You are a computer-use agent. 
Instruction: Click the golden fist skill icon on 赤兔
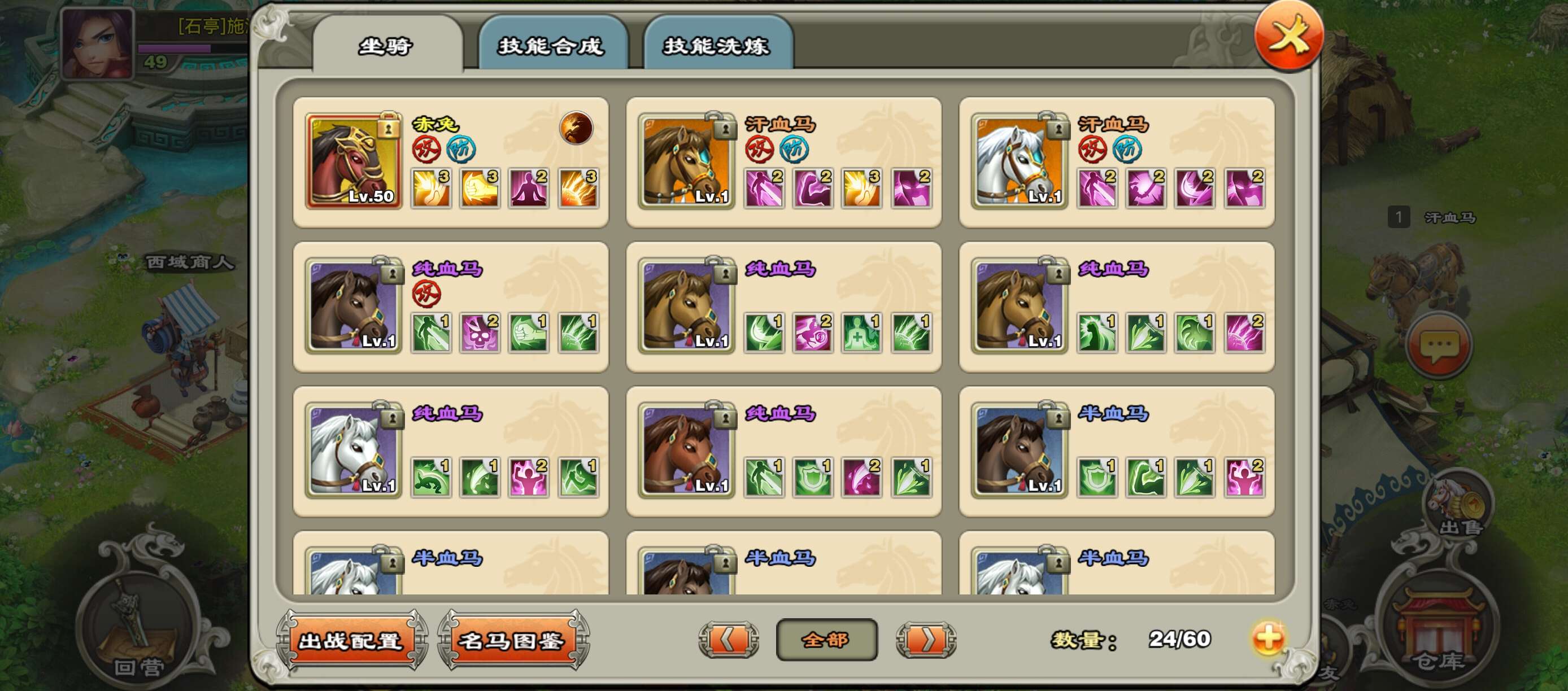(480, 188)
